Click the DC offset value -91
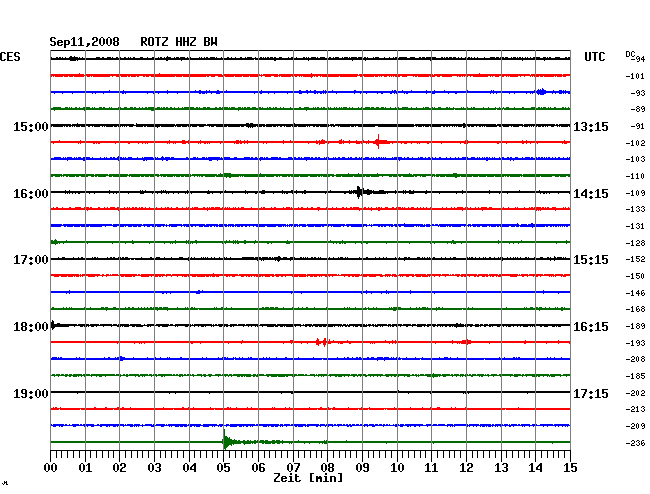 pyautogui.click(x=637, y=126)
